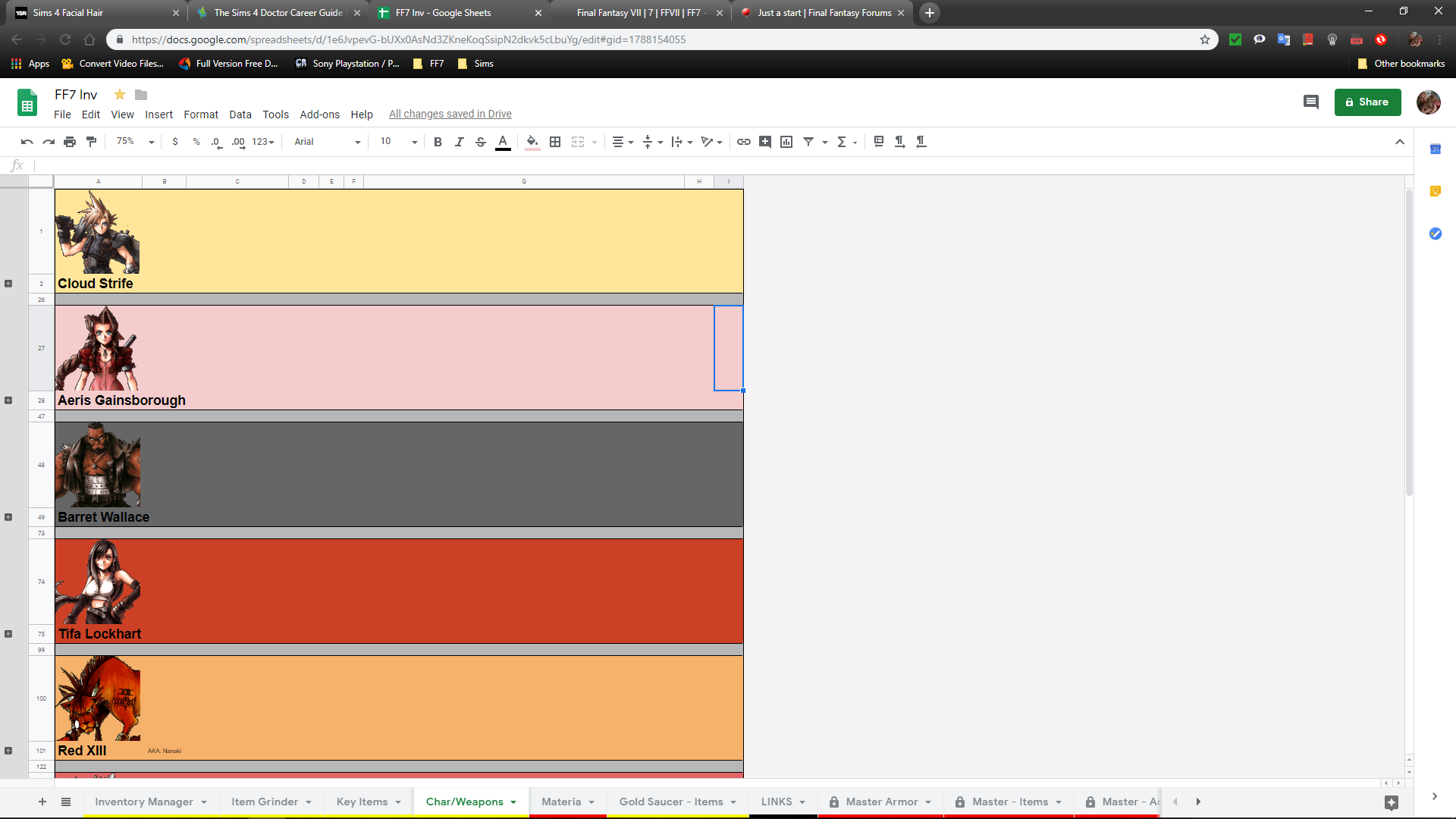Screen dimensions: 1456x819
Task: Open text rotation dropdown
Action: 711,142
